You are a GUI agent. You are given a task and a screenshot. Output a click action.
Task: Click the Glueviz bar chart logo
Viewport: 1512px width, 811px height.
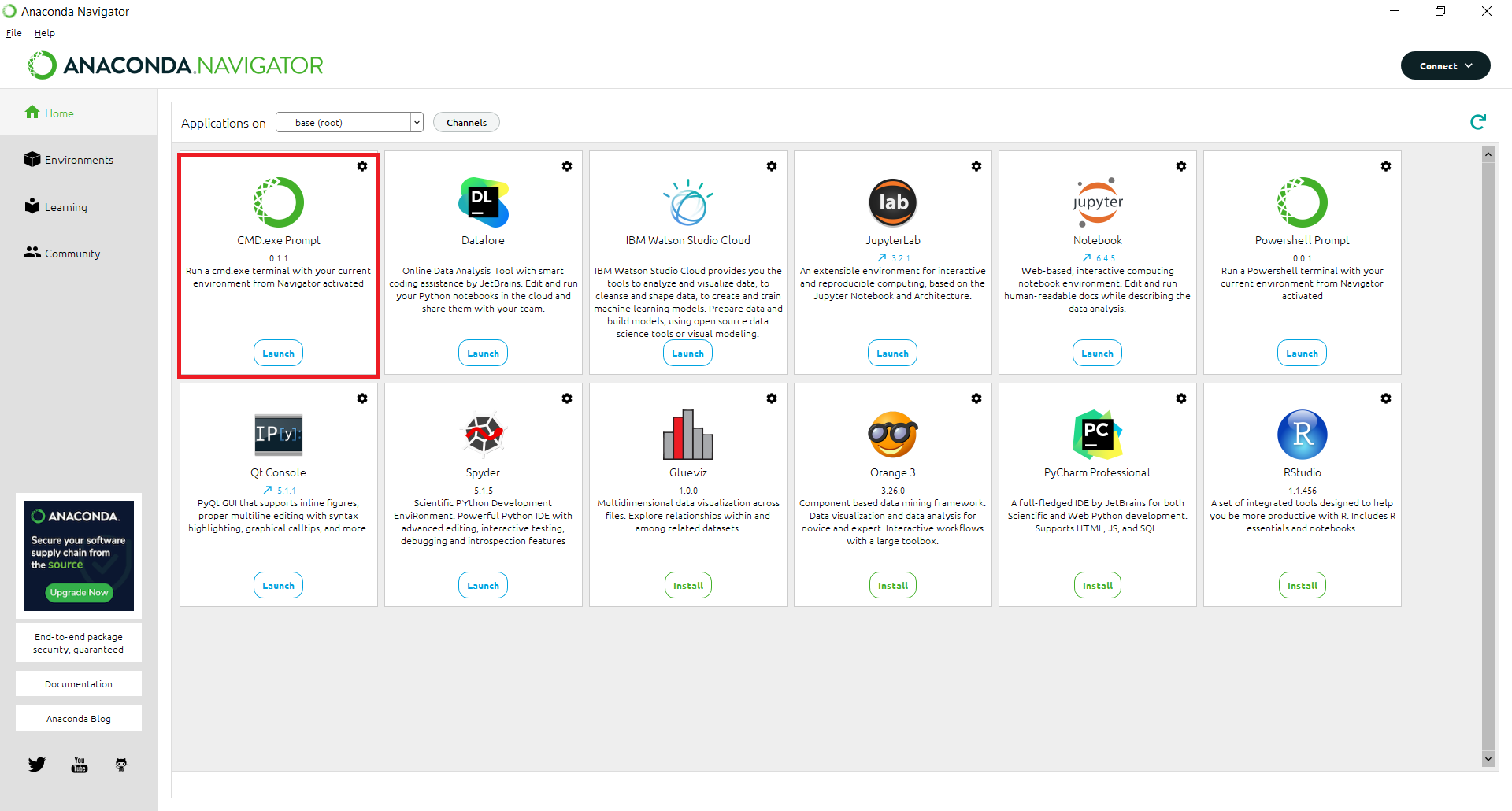pyautogui.click(x=688, y=435)
